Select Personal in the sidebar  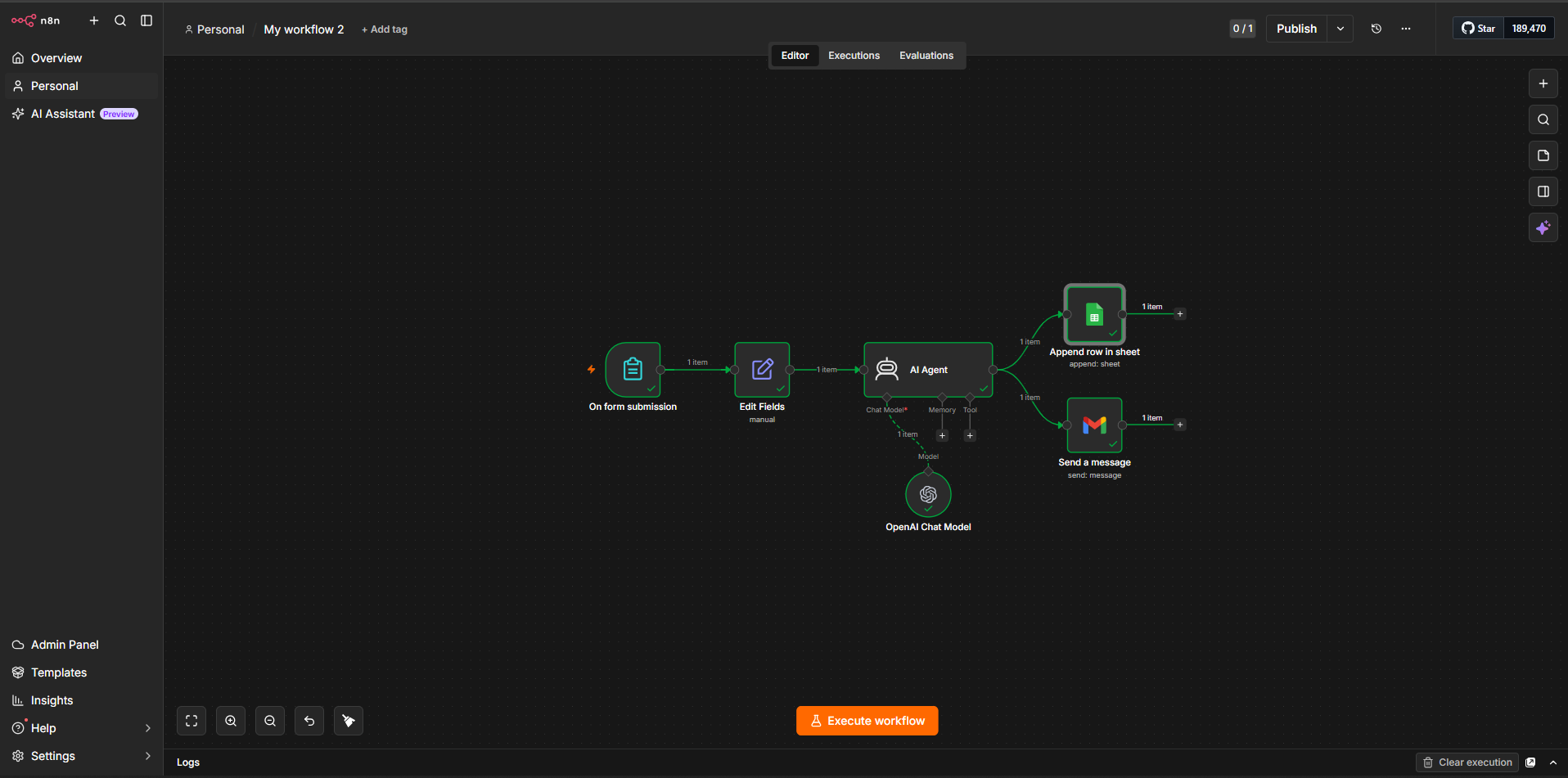point(81,86)
